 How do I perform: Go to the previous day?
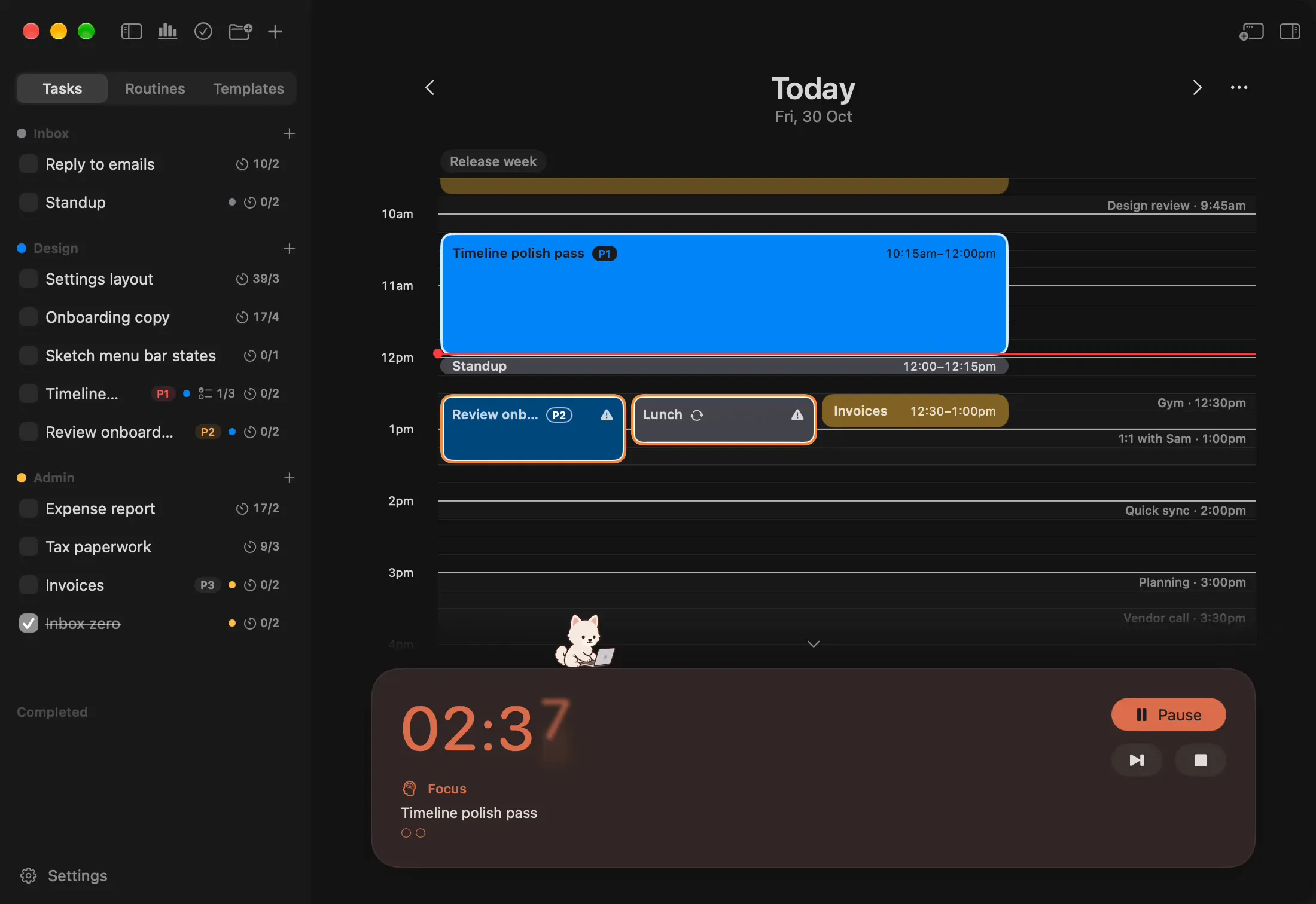point(430,88)
